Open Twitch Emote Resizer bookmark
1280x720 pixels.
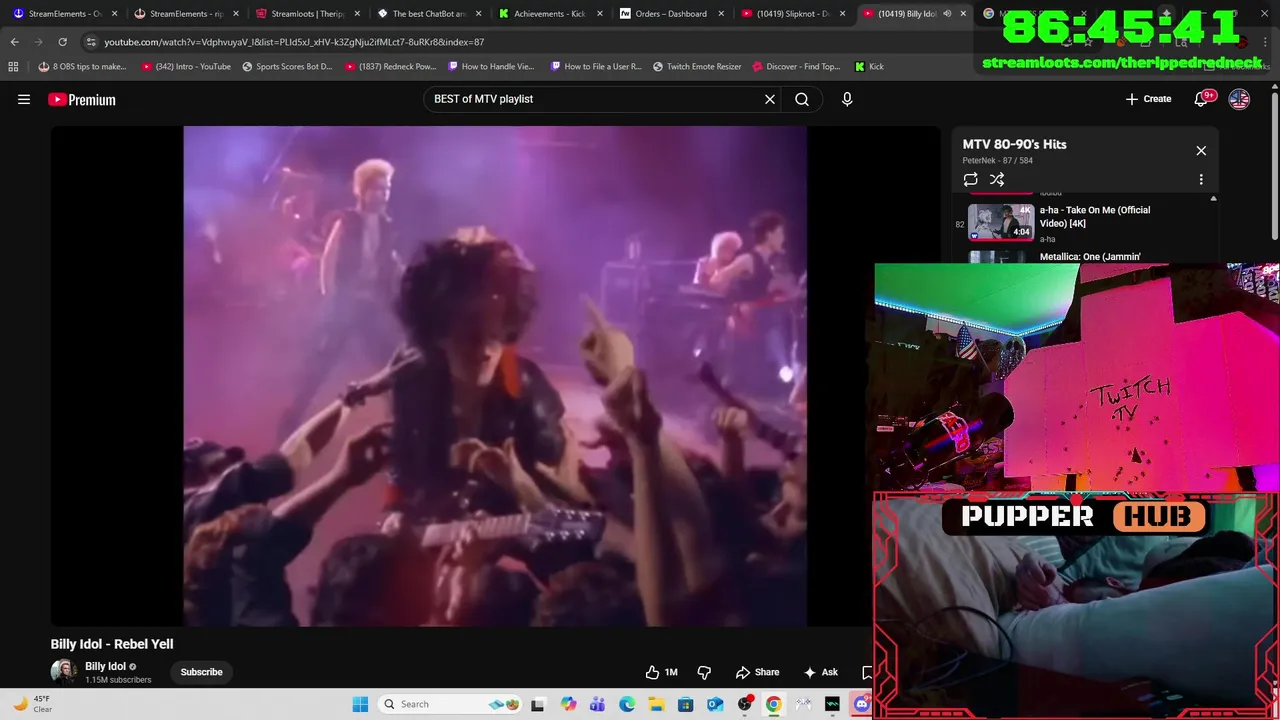coord(697,66)
